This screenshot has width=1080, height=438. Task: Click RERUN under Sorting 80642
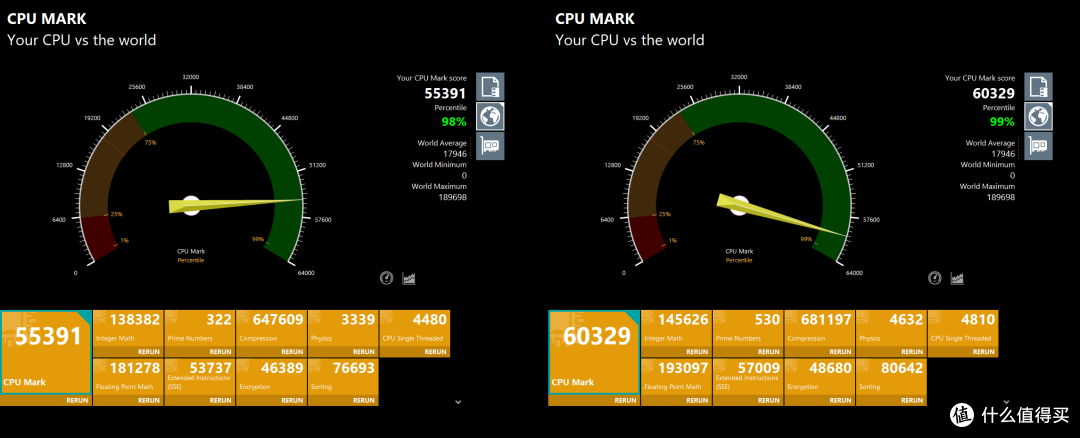(912, 400)
